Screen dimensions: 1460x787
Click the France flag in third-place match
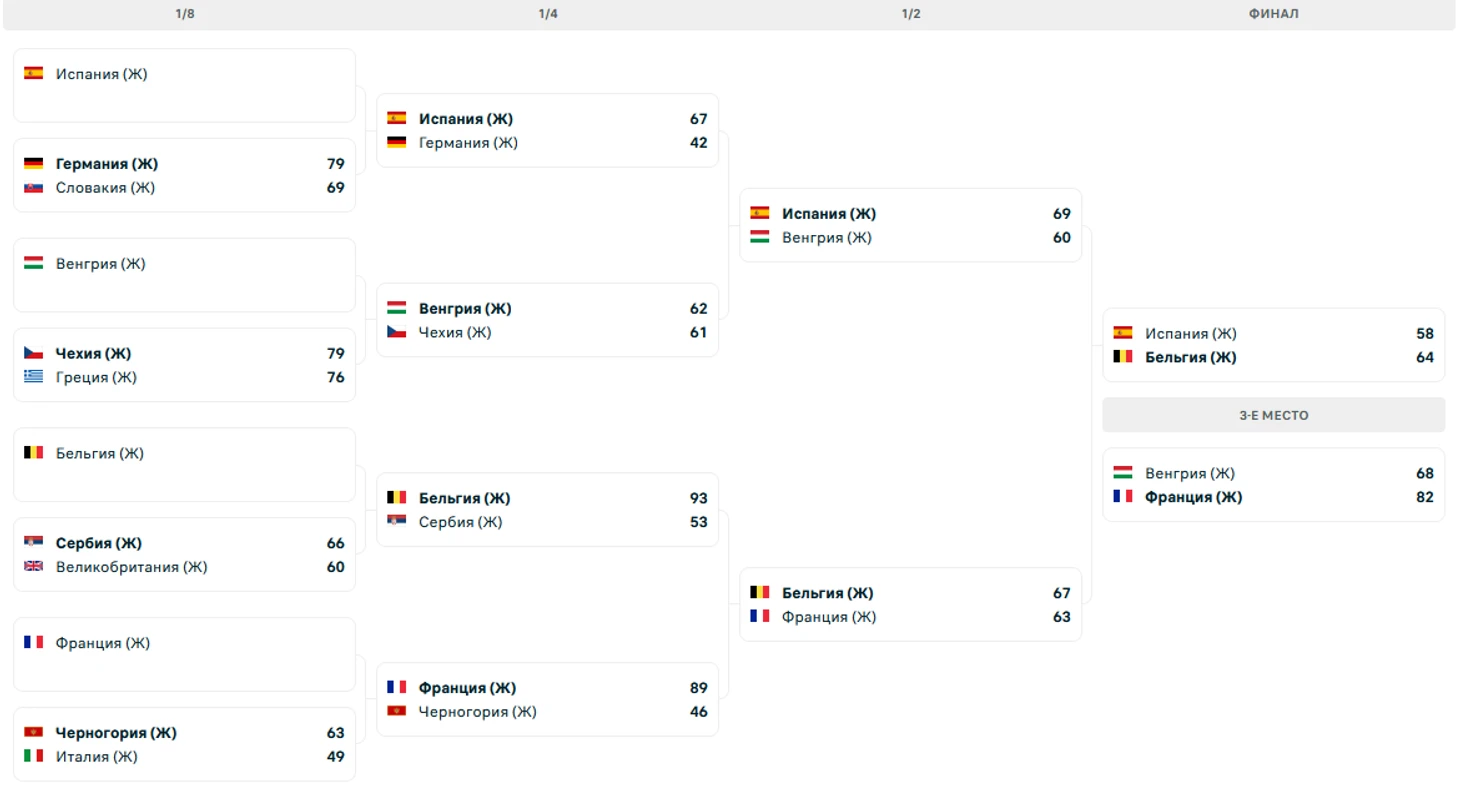point(1123,496)
